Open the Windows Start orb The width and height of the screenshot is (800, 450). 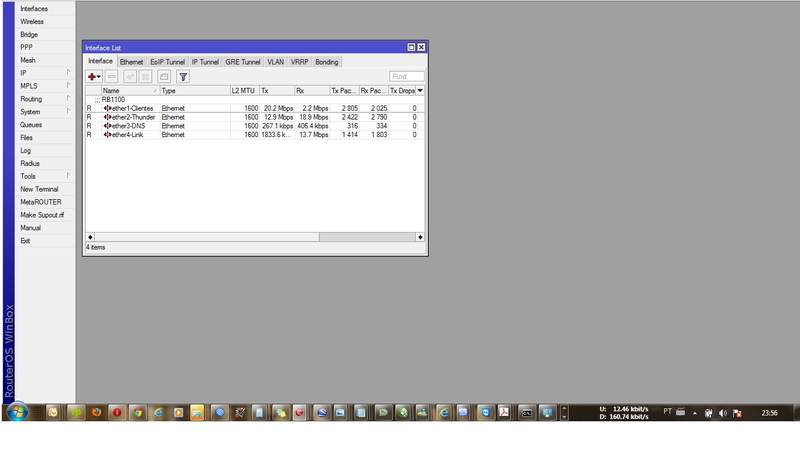pos(17,412)
